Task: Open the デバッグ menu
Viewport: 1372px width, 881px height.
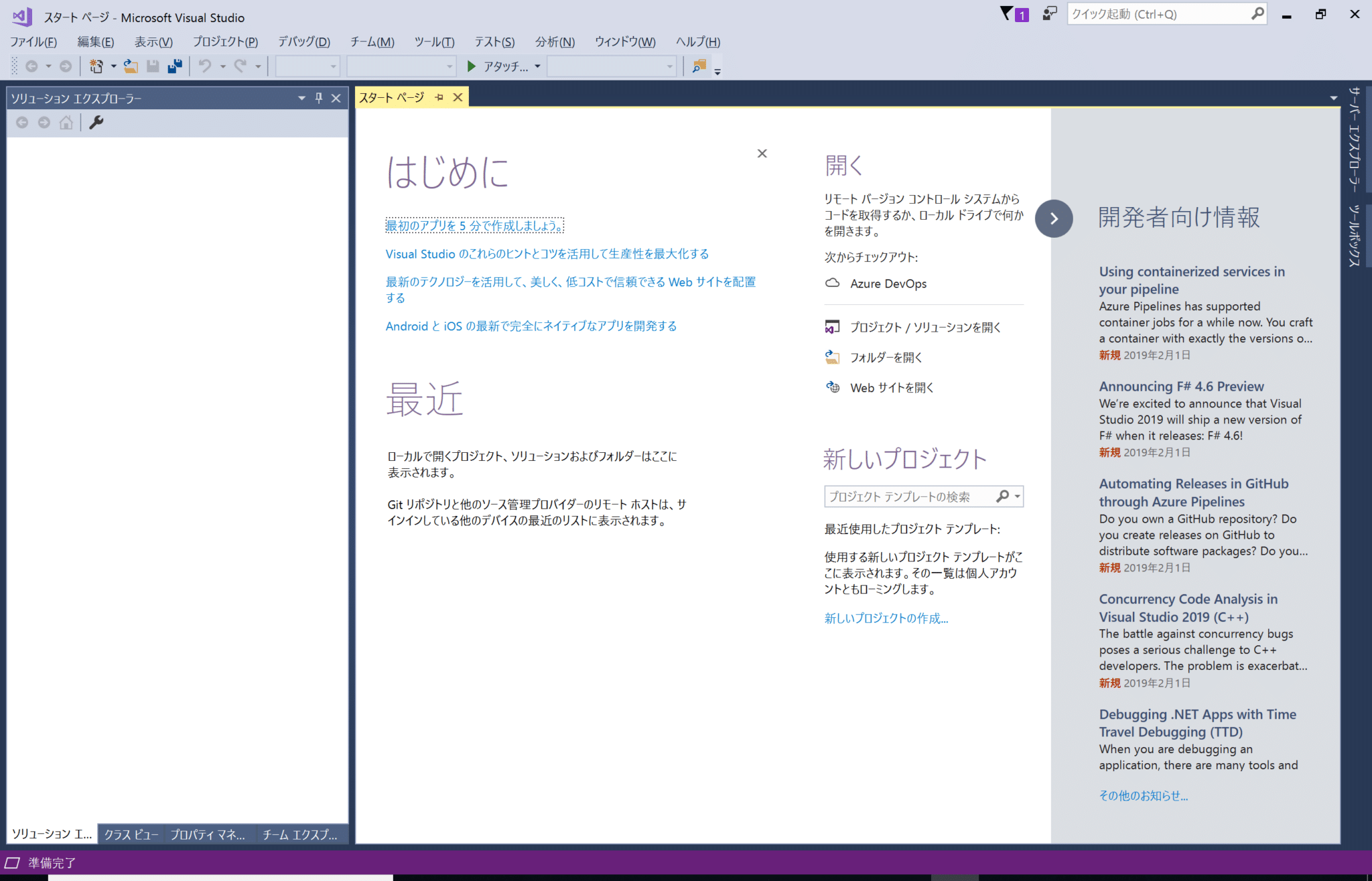Action: [x=303, y=42]
